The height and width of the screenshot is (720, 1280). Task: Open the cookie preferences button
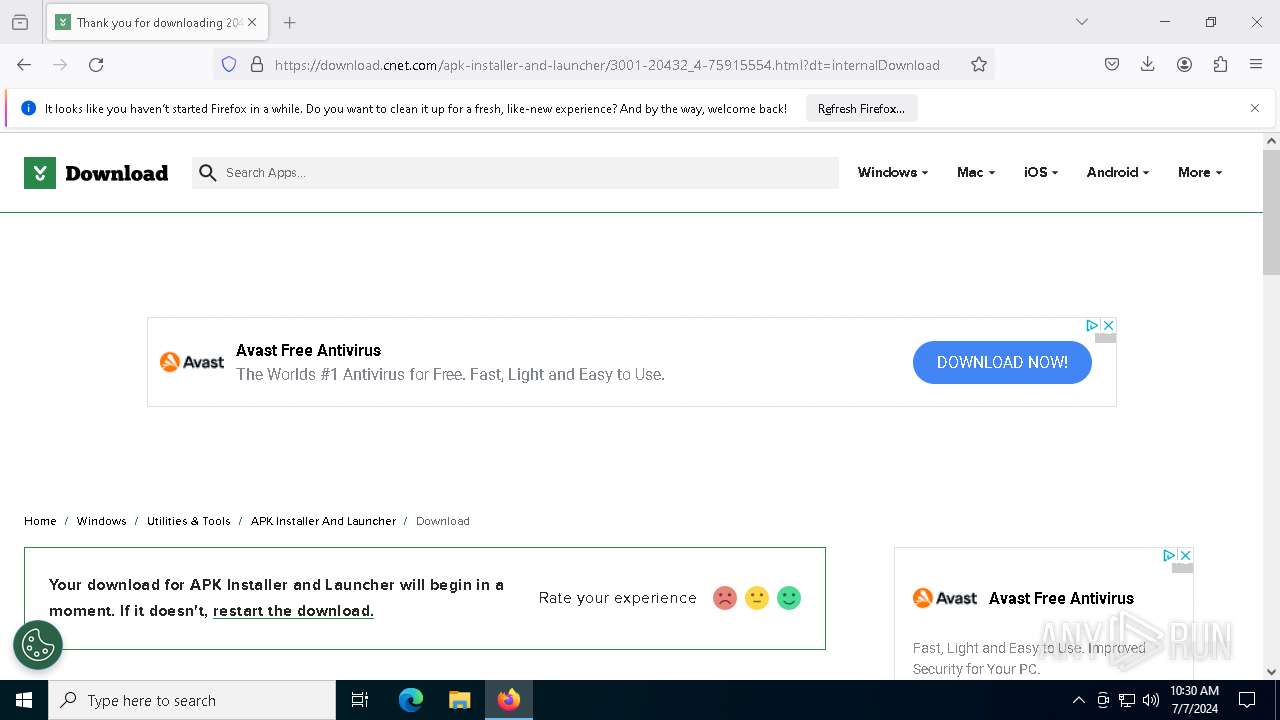tap(38, 645)
